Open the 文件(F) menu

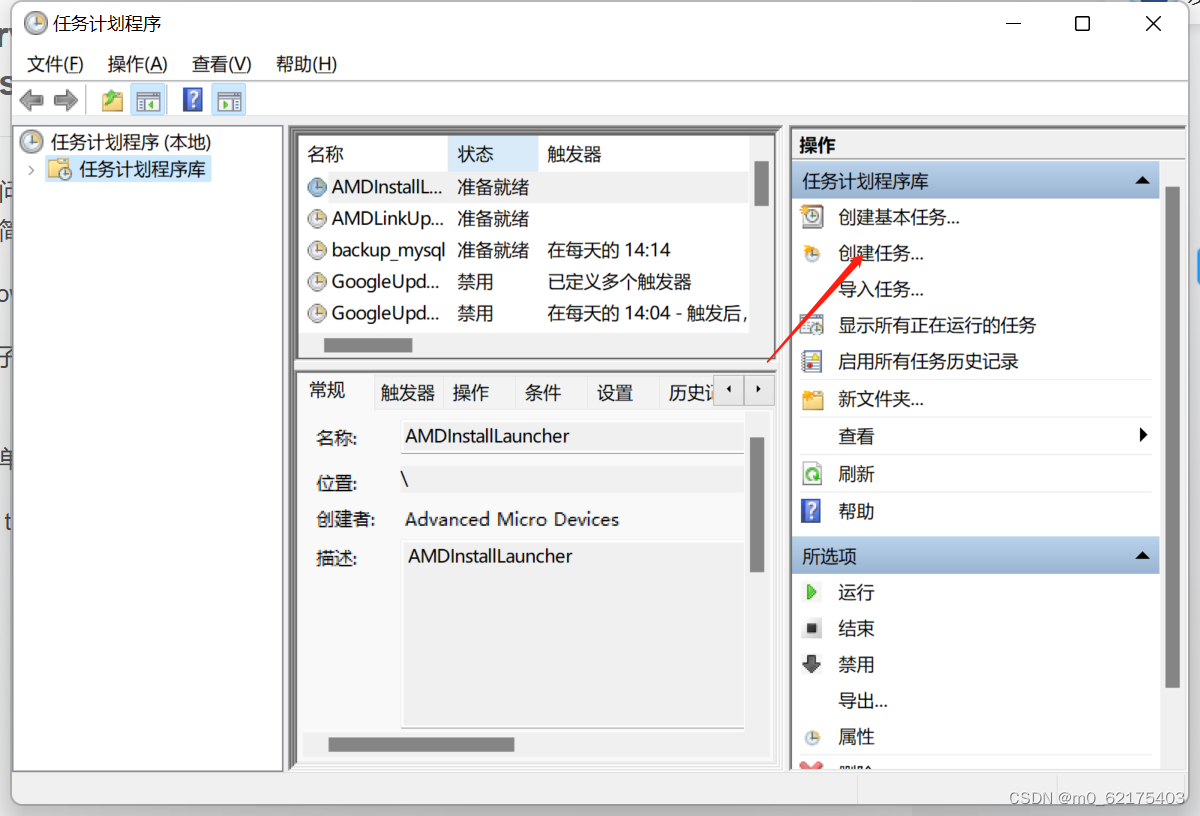pos(55,64)
